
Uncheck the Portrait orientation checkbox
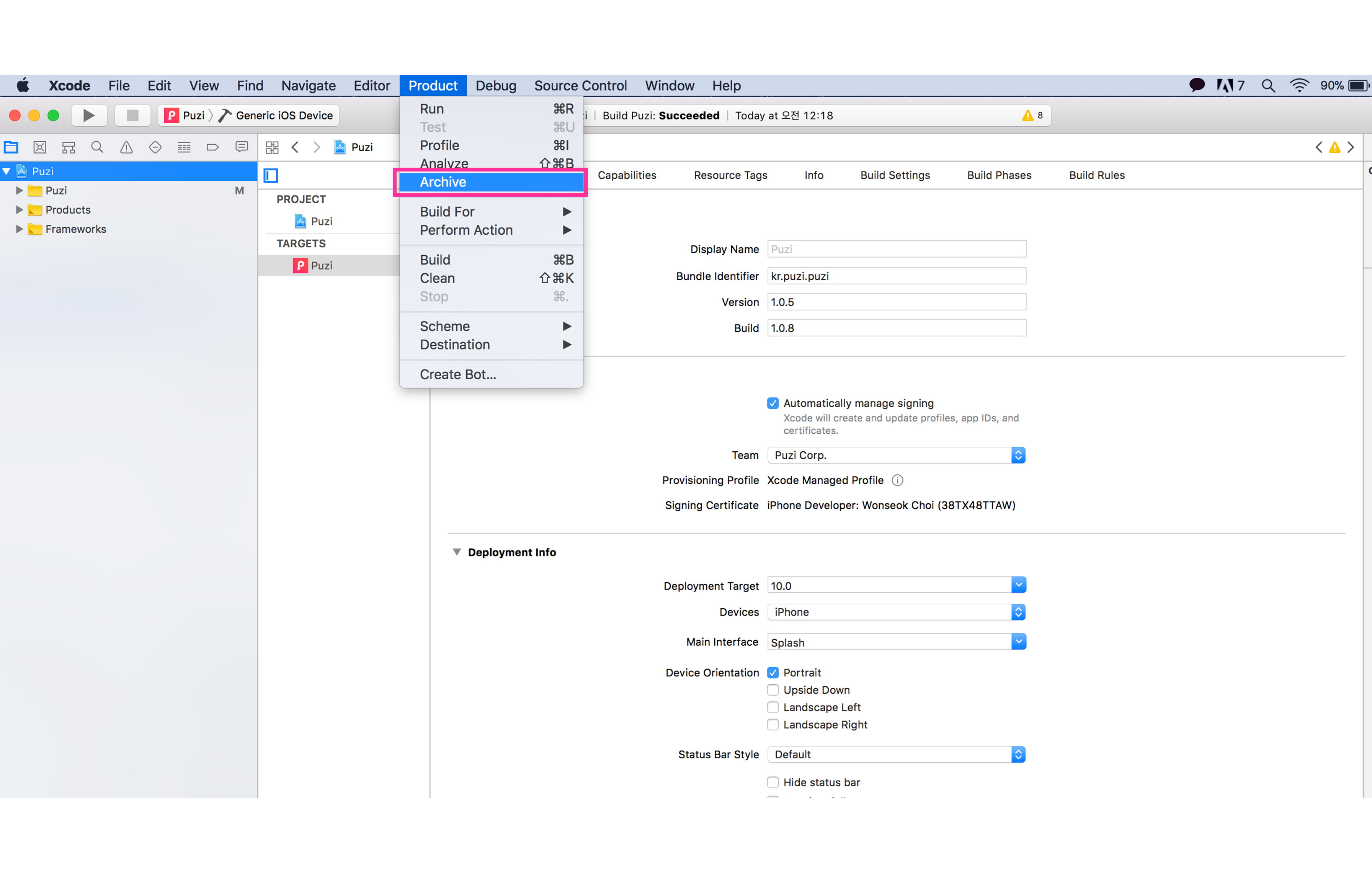tap(773, 673)
